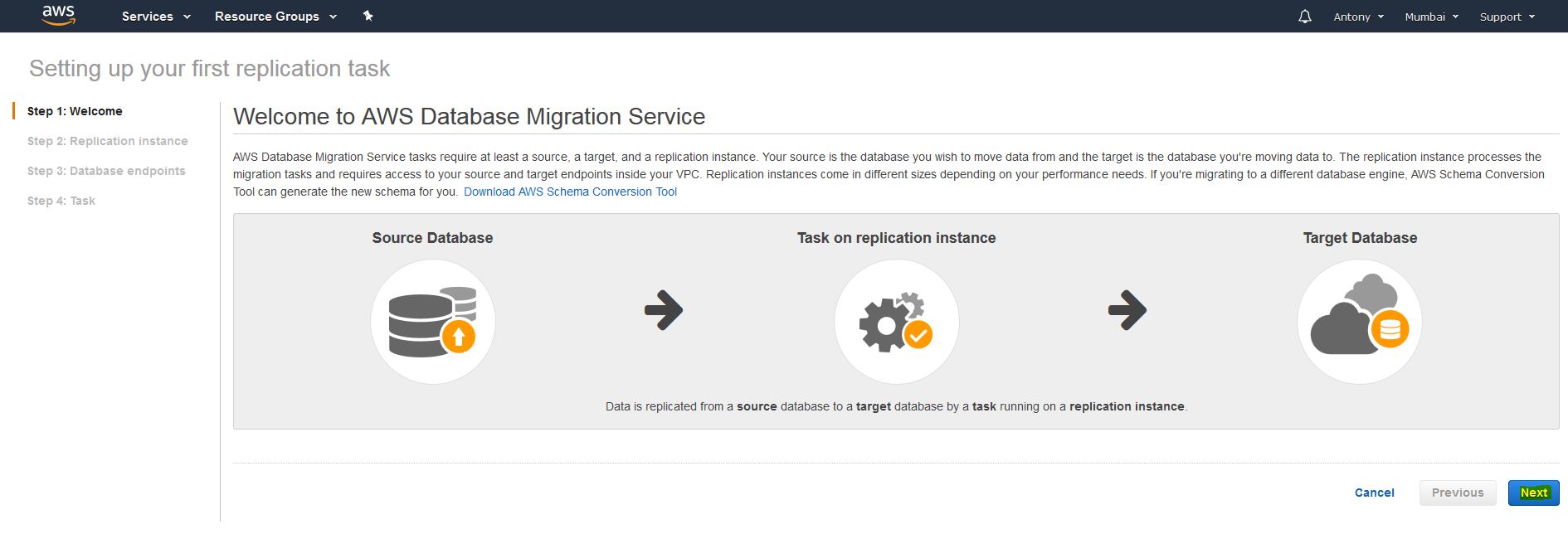Screen dimensions: 1568x539
Task: Click the arrow after Source Database
Action: tap(663, 310)
